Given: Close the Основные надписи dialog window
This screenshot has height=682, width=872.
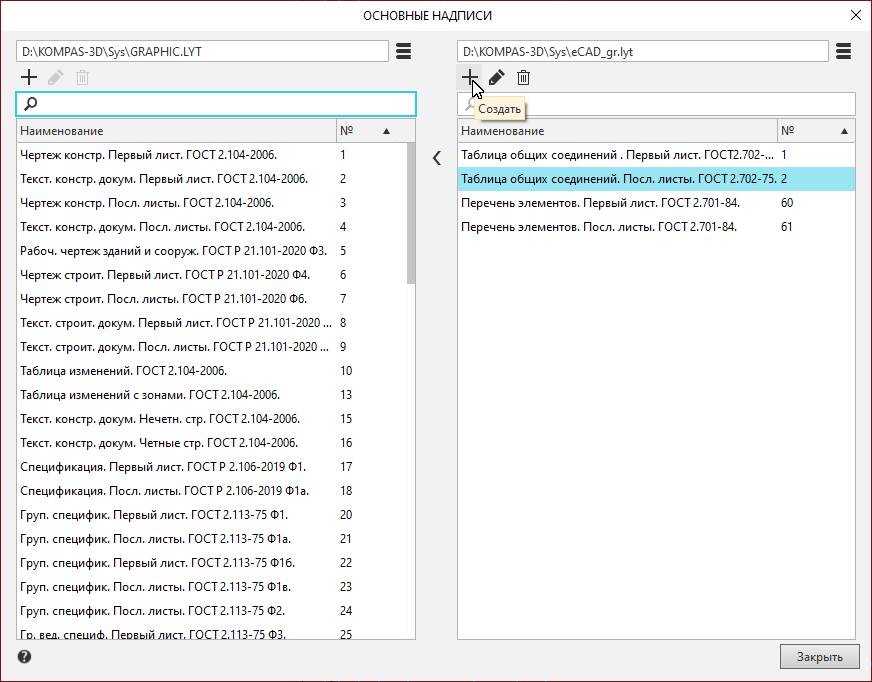Looking at the screenshot, I should (855, 15).
